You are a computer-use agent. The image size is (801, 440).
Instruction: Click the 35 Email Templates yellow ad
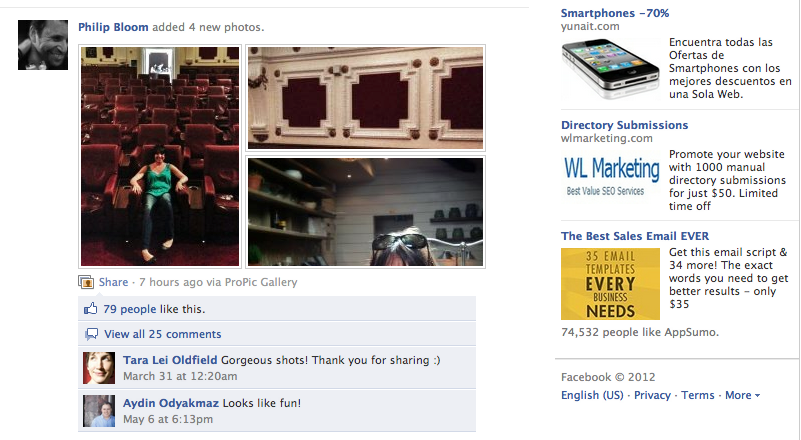tap(610, 284)
